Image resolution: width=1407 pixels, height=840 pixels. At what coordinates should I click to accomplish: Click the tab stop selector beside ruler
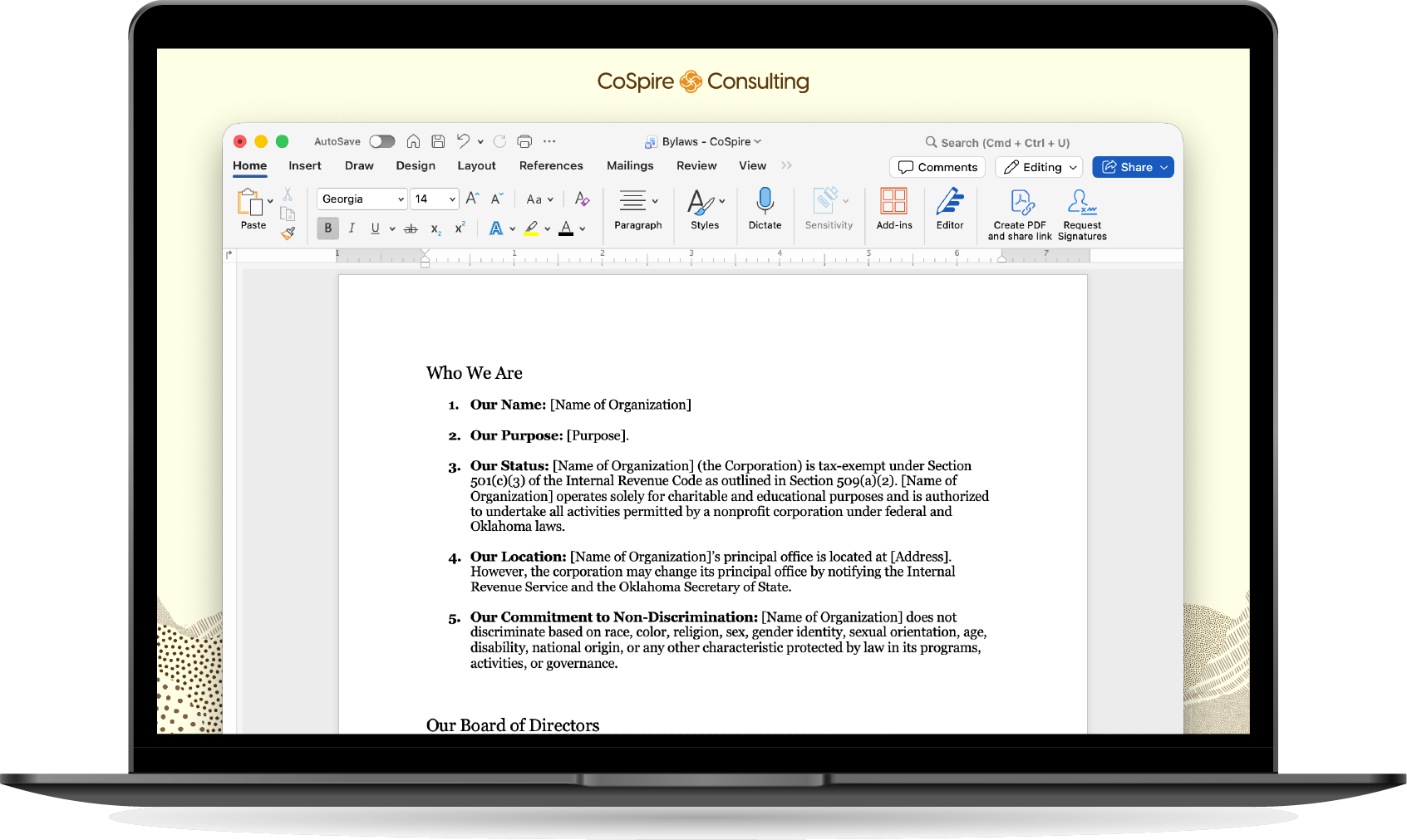(x=229, y=255)
